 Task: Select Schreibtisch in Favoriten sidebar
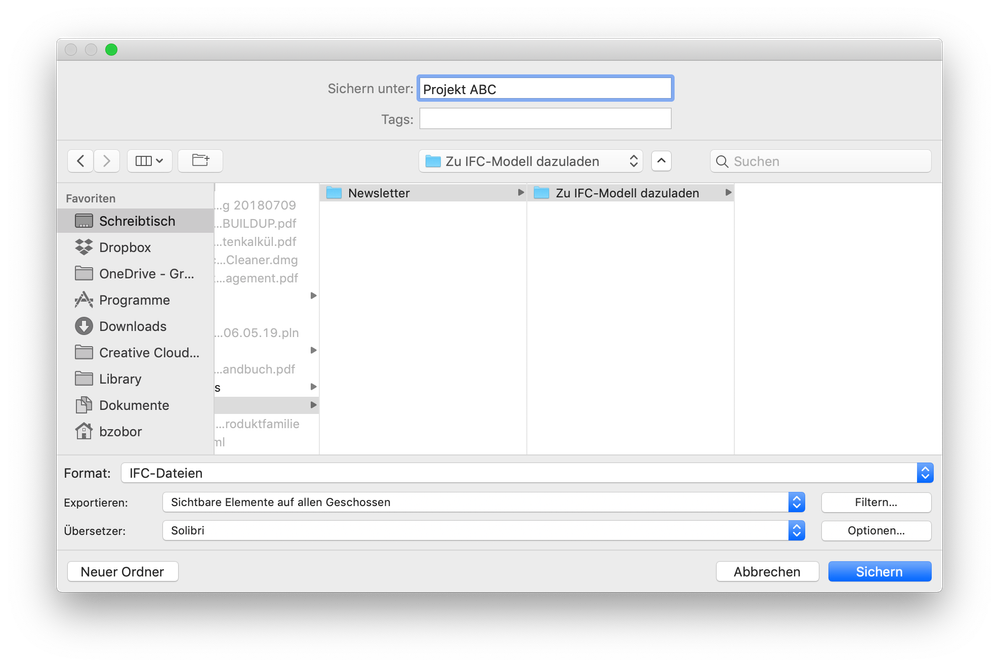[135, 221]
